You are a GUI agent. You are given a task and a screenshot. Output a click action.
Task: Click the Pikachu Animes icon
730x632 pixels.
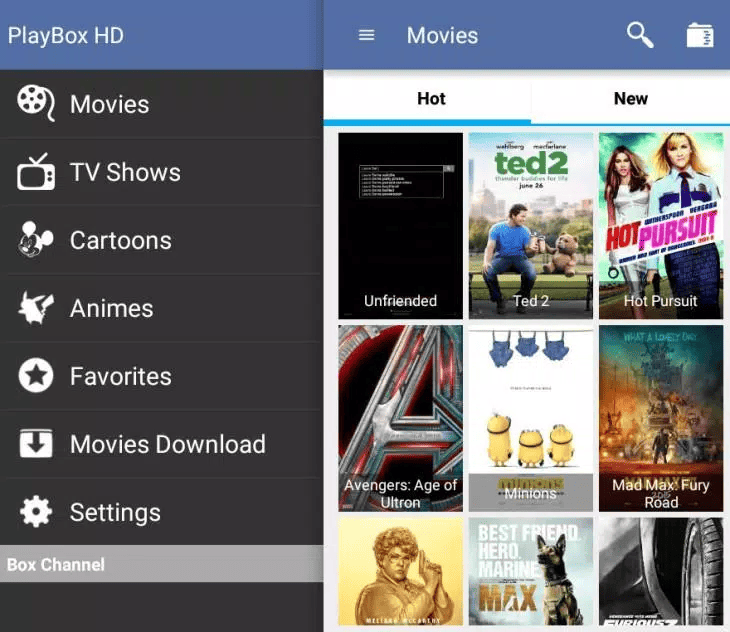pyautogui.click(x=36, y=307)
